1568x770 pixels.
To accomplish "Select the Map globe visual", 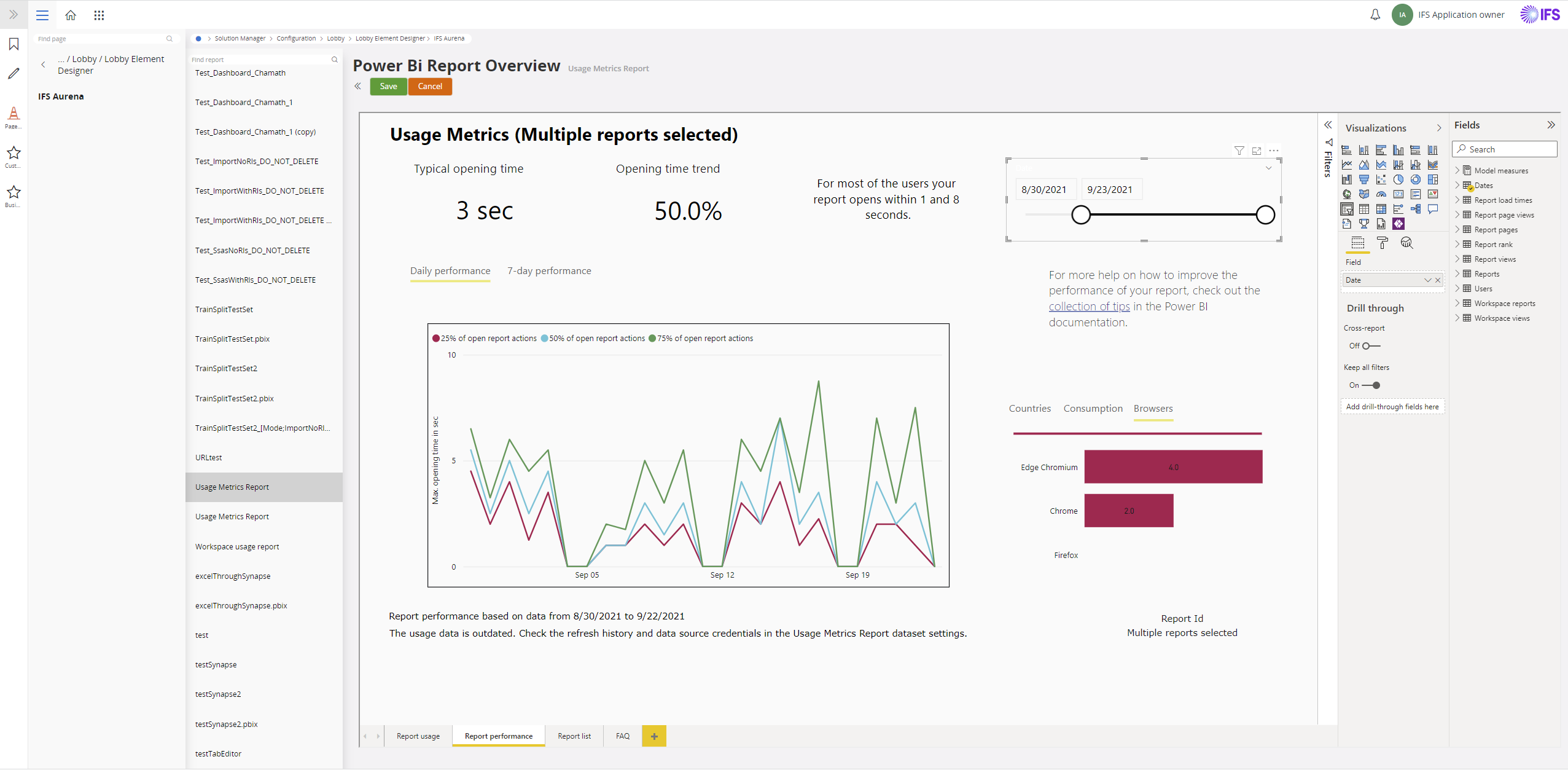I will [x=1346, y=194].
